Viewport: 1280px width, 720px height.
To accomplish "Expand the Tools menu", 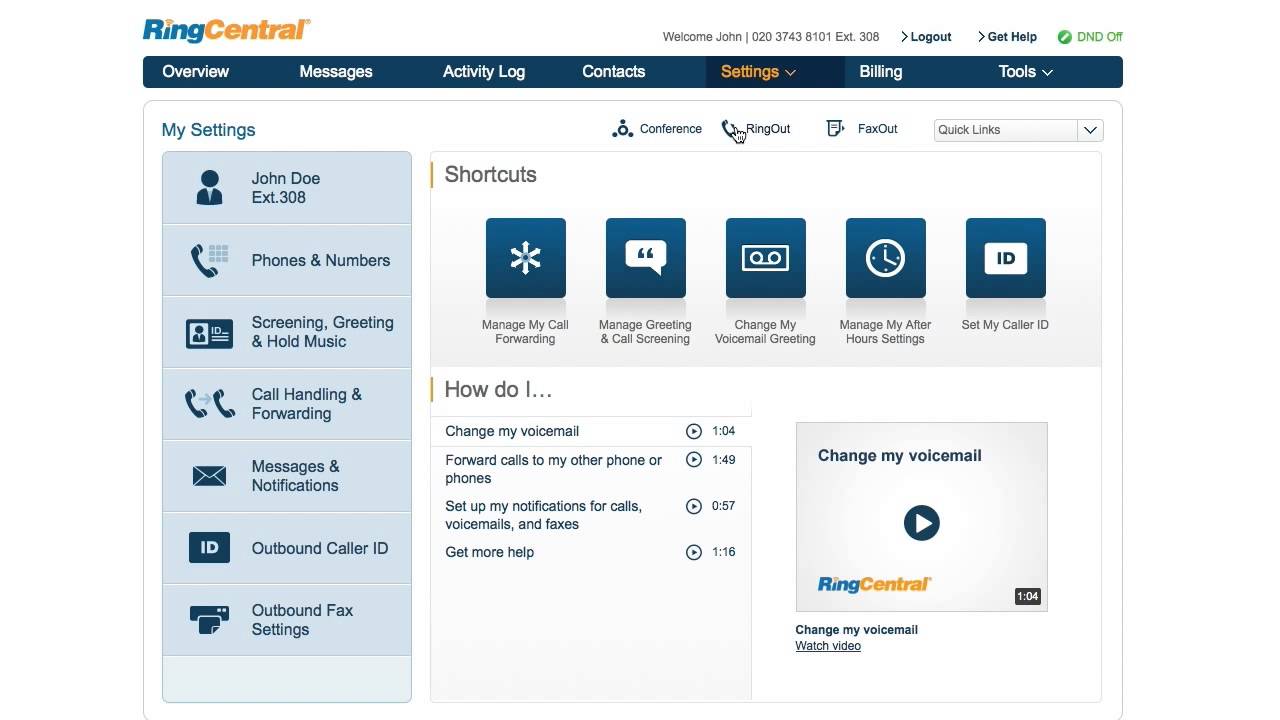I will pyautogui.click(x=1024, y=71).
